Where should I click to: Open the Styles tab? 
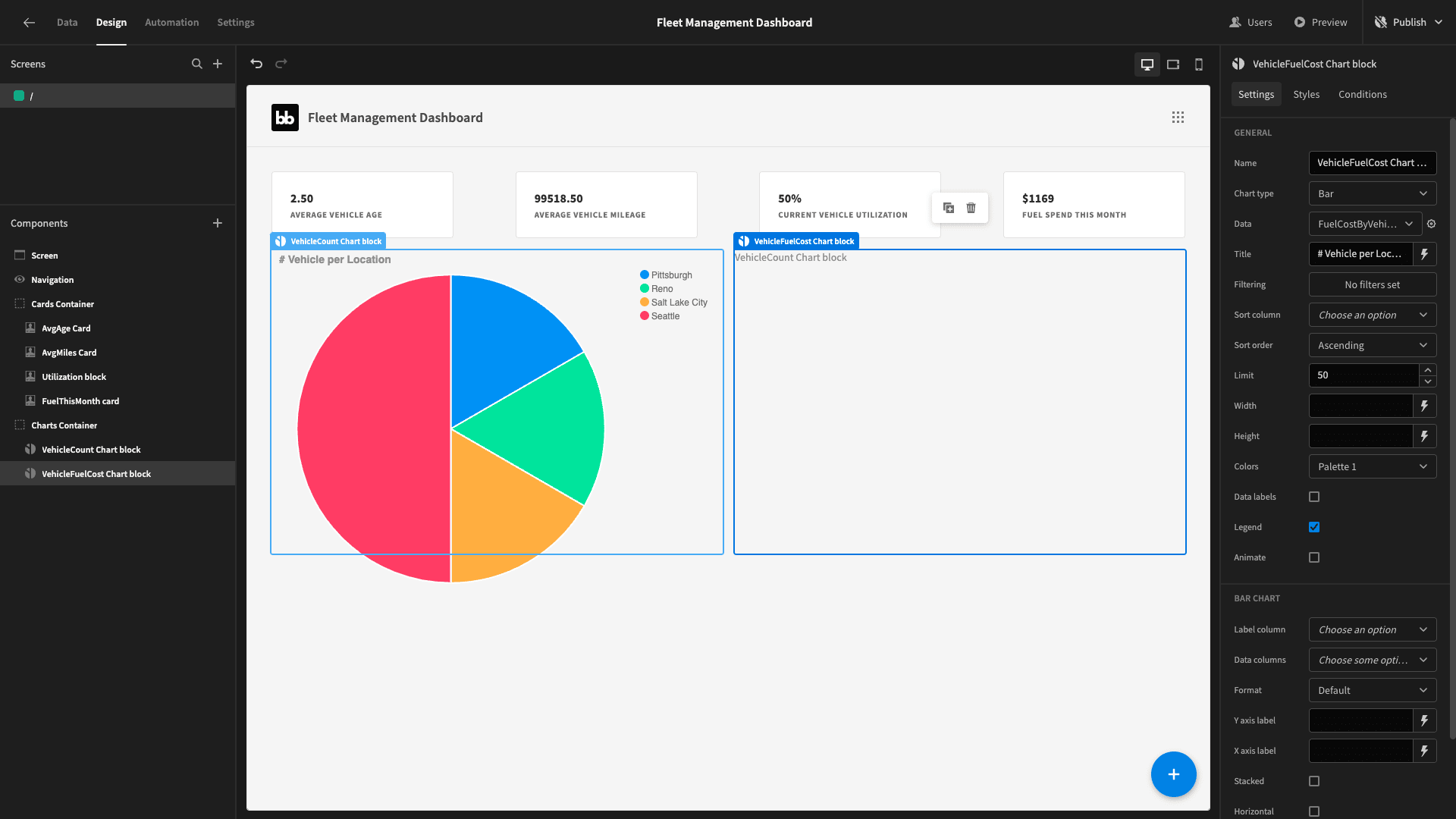coord(1306,94)
